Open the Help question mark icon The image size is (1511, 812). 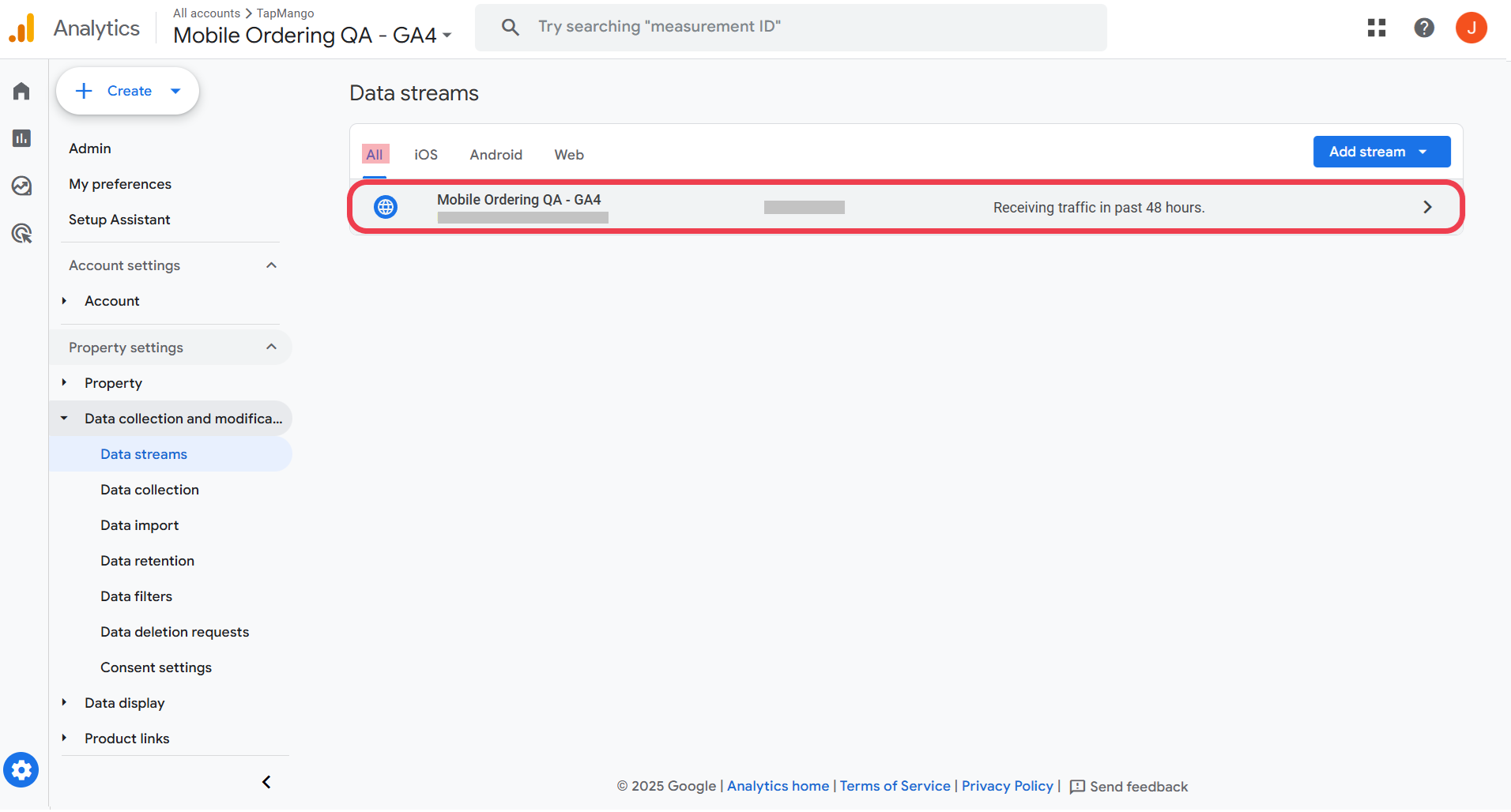1424,28
